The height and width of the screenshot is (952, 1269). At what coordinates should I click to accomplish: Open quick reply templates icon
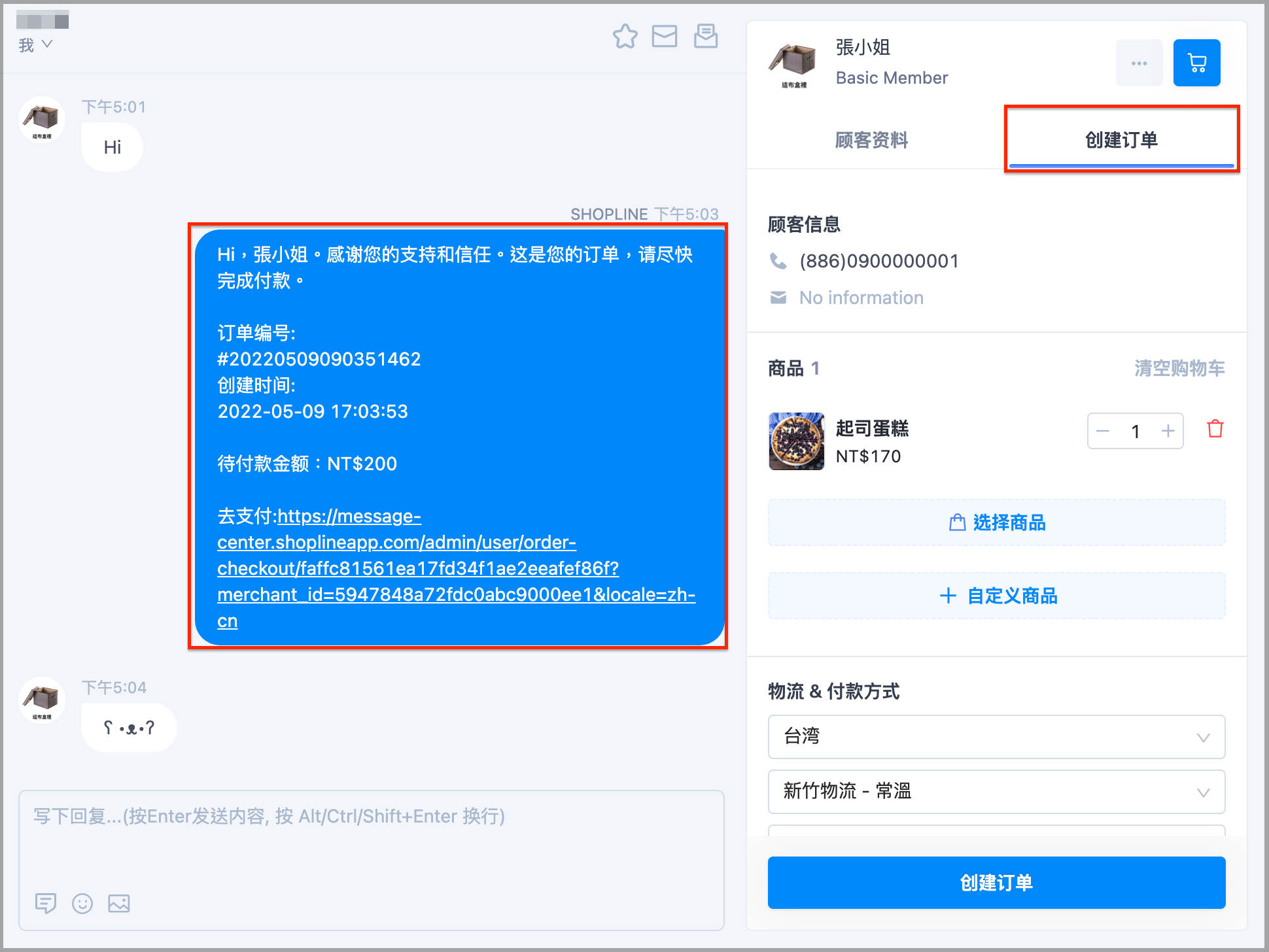[x=46, y=904]
